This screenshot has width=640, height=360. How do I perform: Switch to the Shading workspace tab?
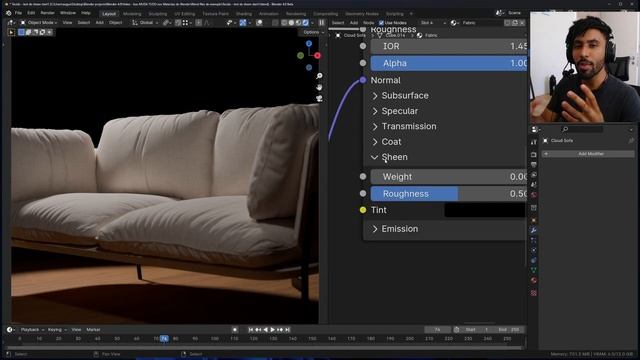click(244, 13)
